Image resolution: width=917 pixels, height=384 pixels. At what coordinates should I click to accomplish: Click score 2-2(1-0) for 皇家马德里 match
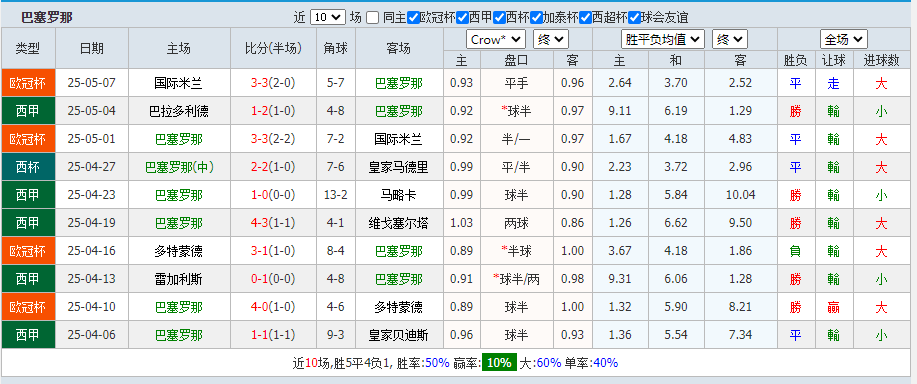273,167
